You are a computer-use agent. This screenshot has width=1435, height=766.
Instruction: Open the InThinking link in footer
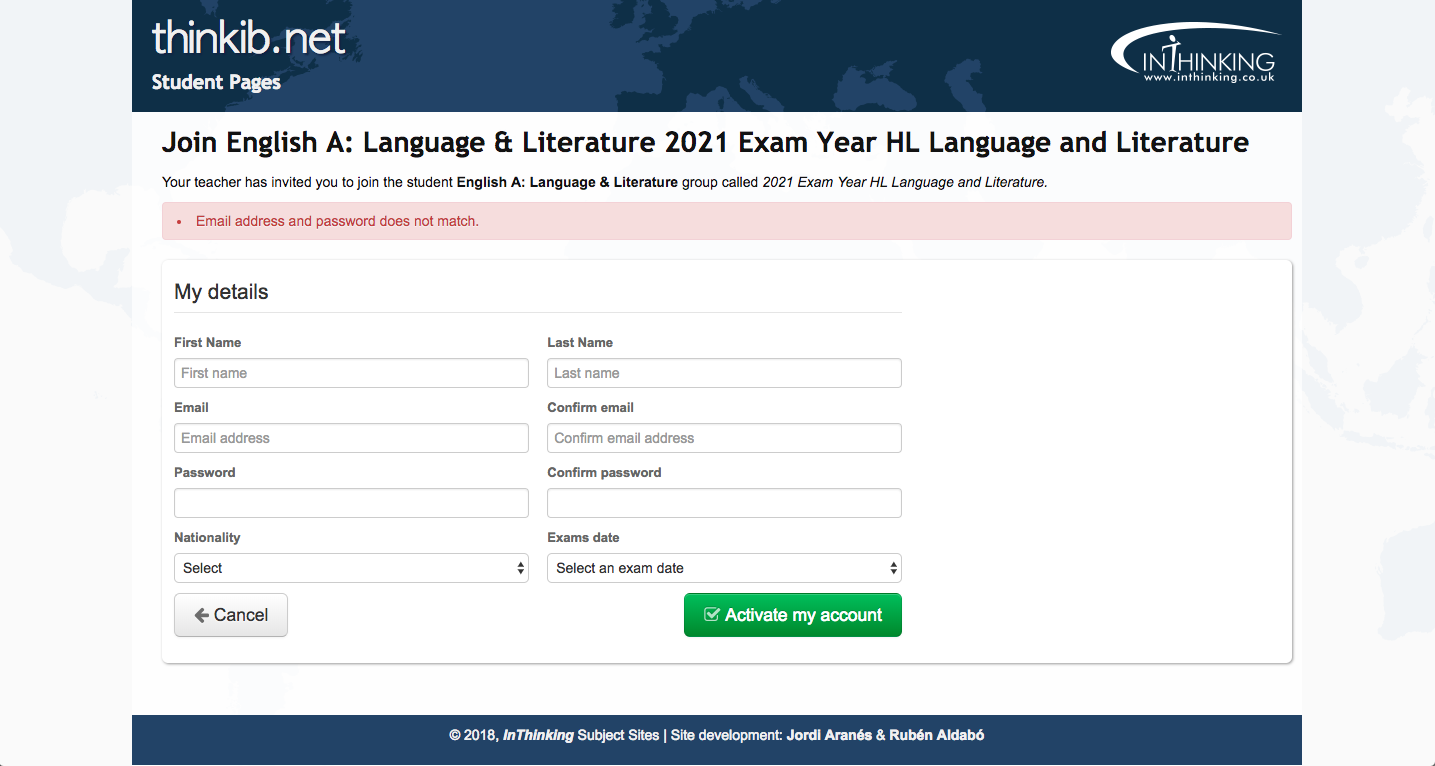(x=538, y=735)
